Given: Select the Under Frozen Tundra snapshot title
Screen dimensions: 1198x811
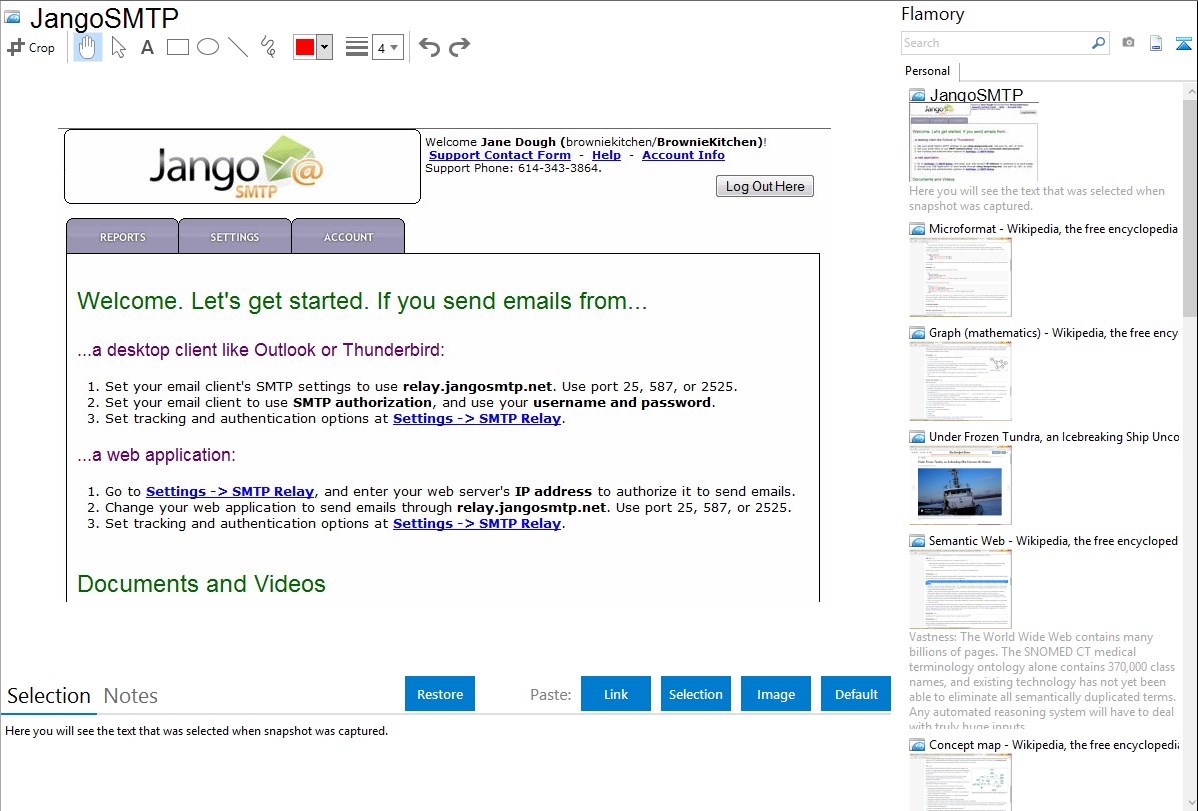Looking at the screenshot, I should point(1054,436).
